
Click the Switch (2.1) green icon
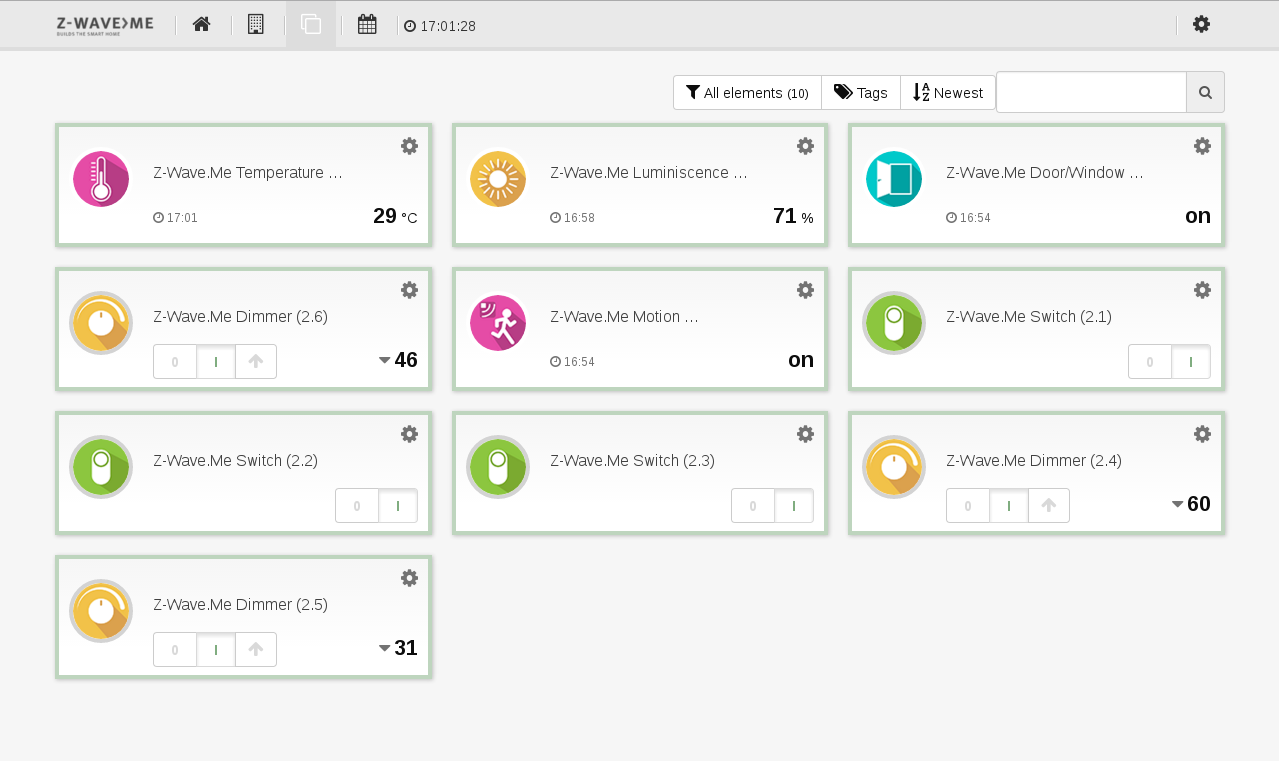point(894,323)
